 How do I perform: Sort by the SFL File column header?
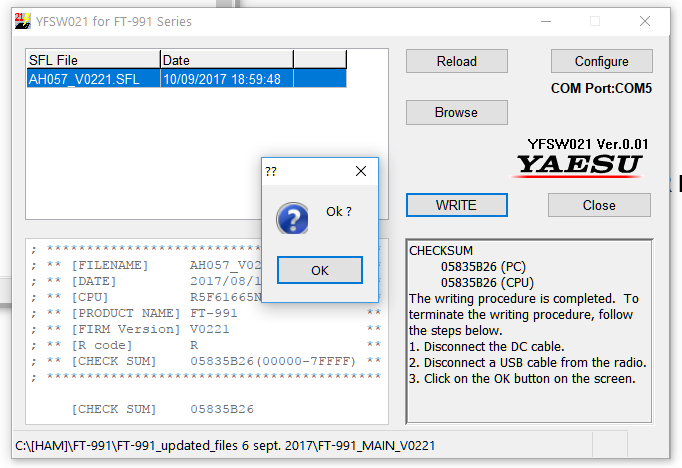point(92,60)
